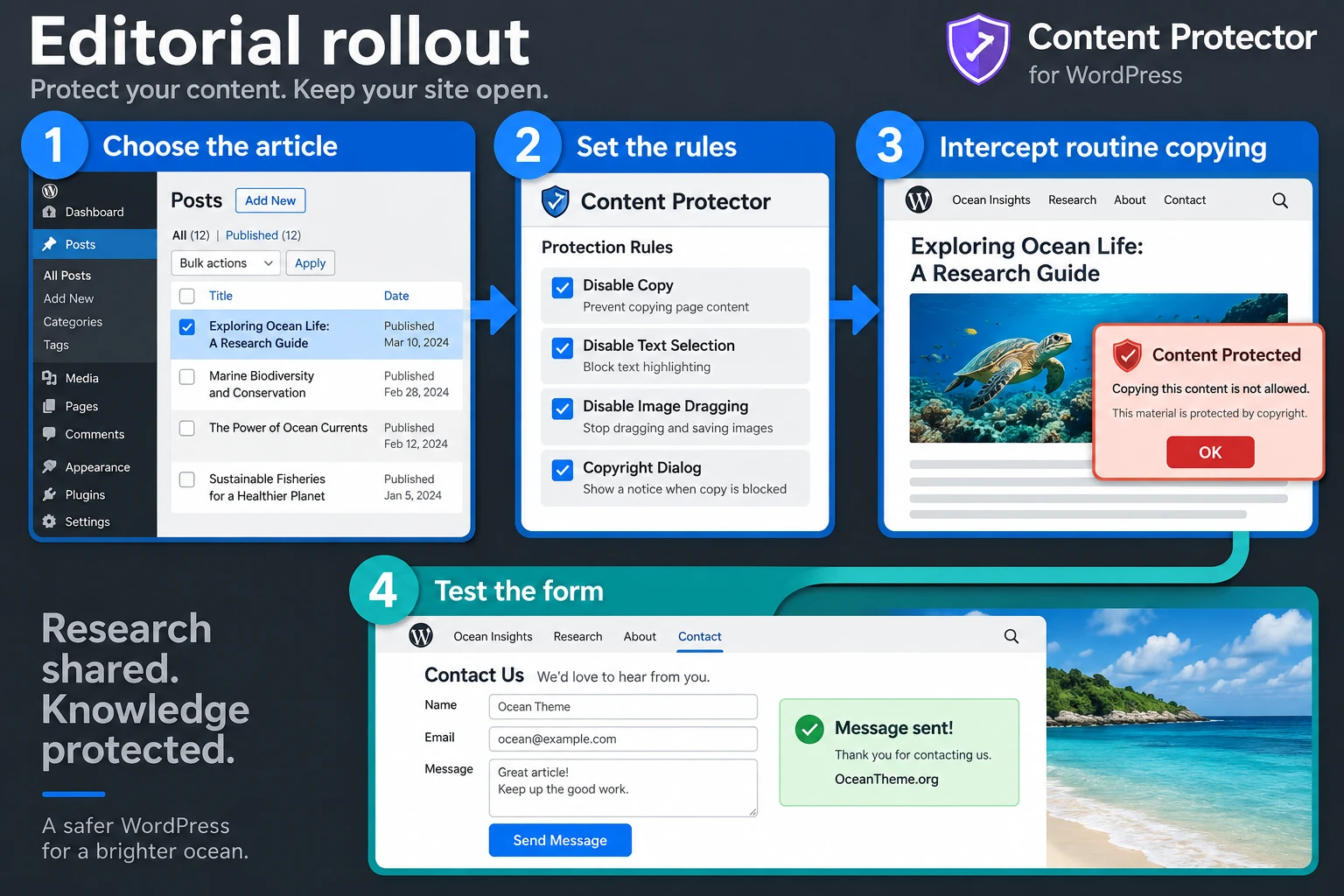This screenshot has height=896, width=1344.
Task: Click the Name input field
Action: point(623,707)
